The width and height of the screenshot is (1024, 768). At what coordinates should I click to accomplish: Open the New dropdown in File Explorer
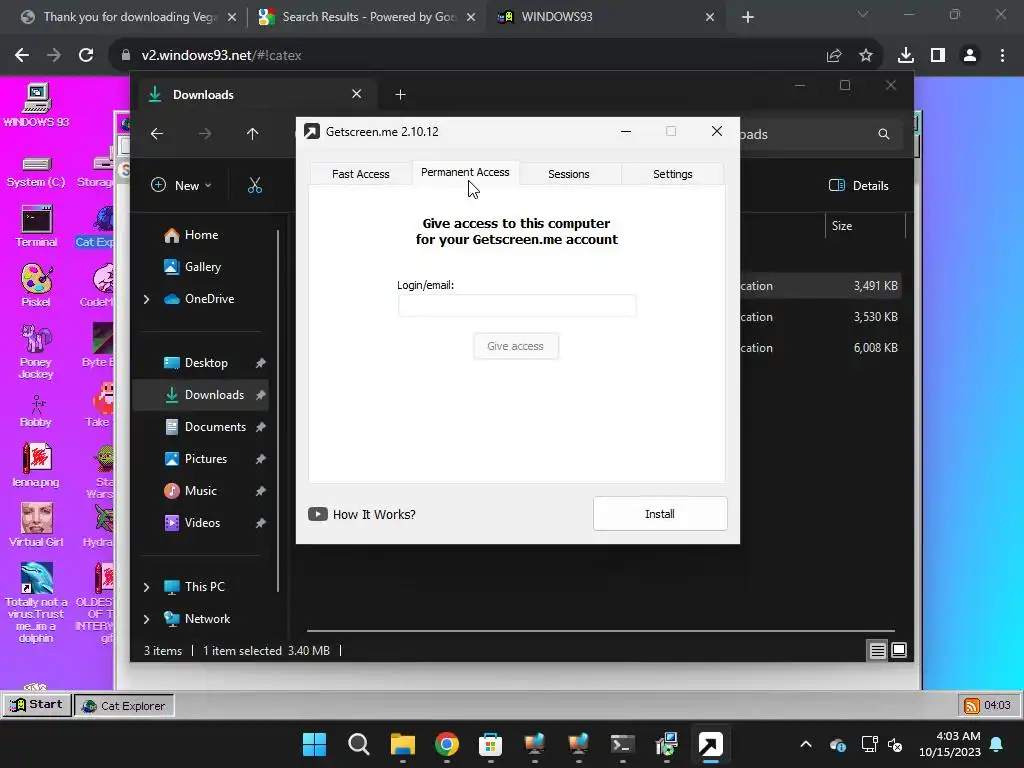point(182,185)
